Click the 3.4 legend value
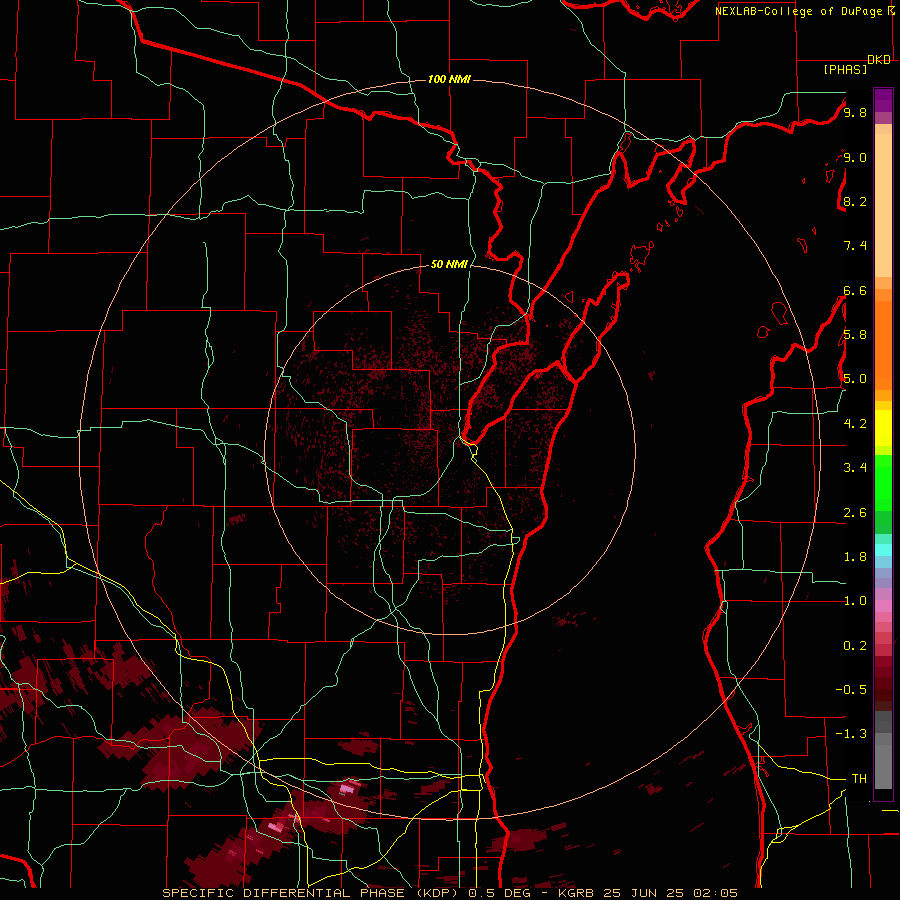 point(855,468)
